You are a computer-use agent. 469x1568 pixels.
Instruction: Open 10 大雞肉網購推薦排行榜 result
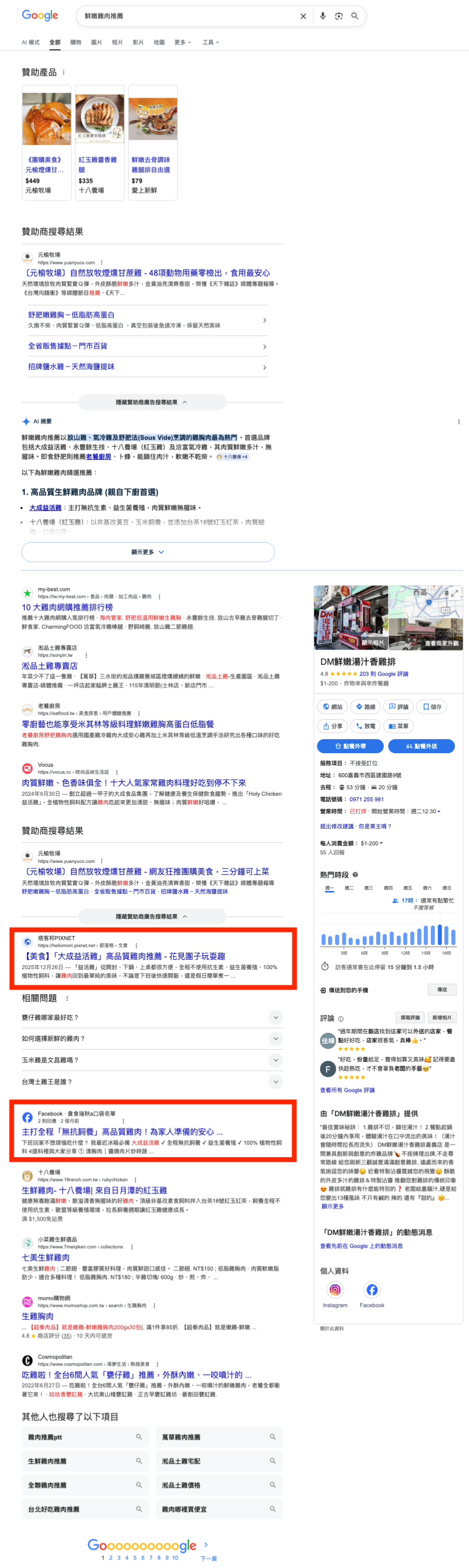coord(67,607)
